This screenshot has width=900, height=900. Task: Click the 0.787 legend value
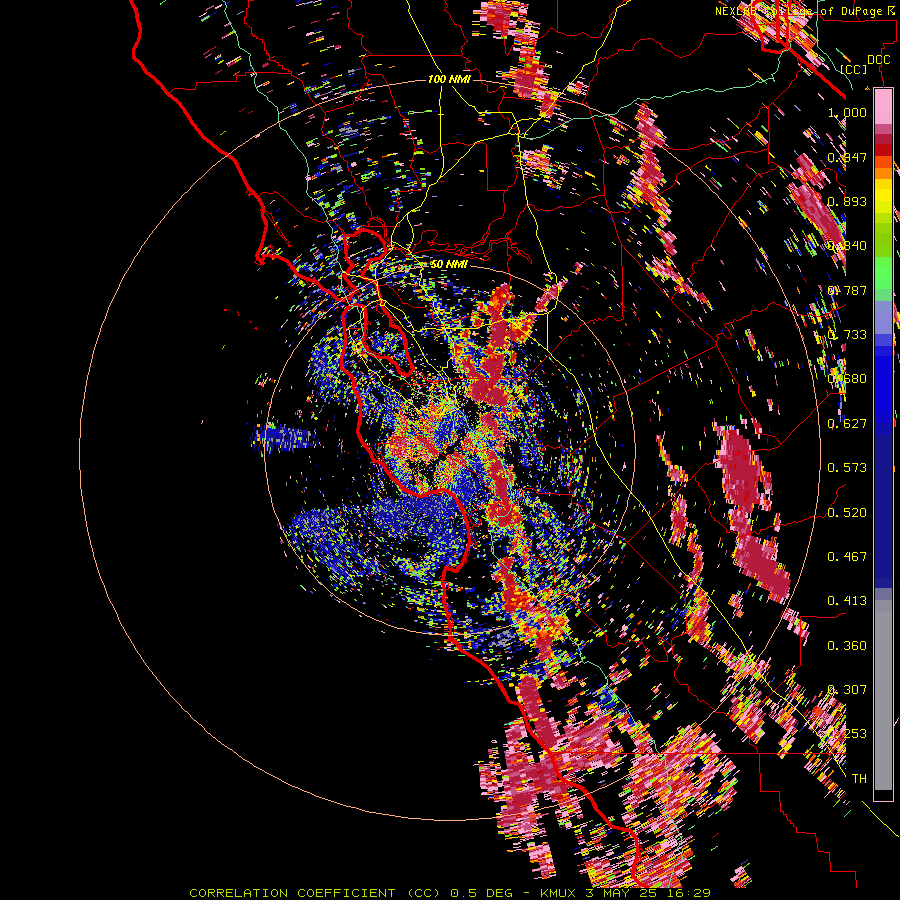(847, 290)
